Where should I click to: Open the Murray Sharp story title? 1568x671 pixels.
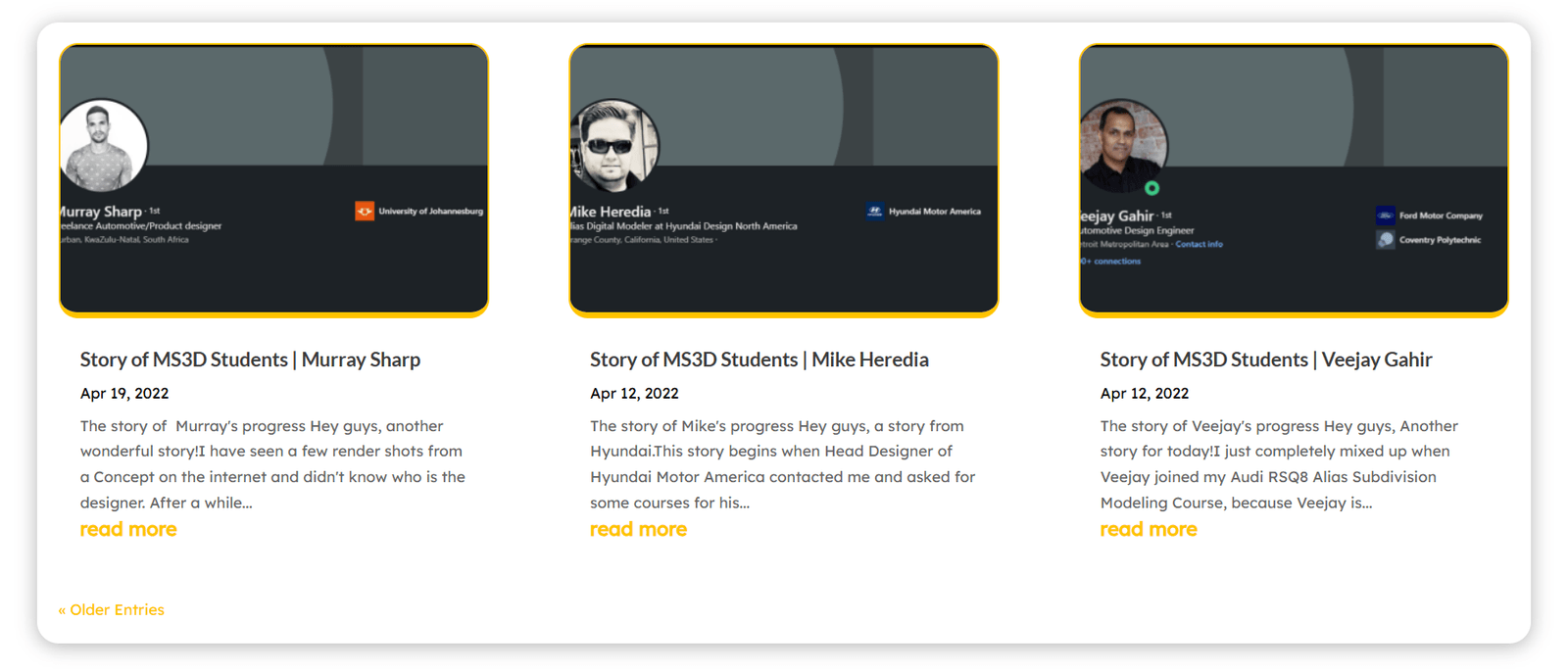pyautogui.click(x=250, y=359)
